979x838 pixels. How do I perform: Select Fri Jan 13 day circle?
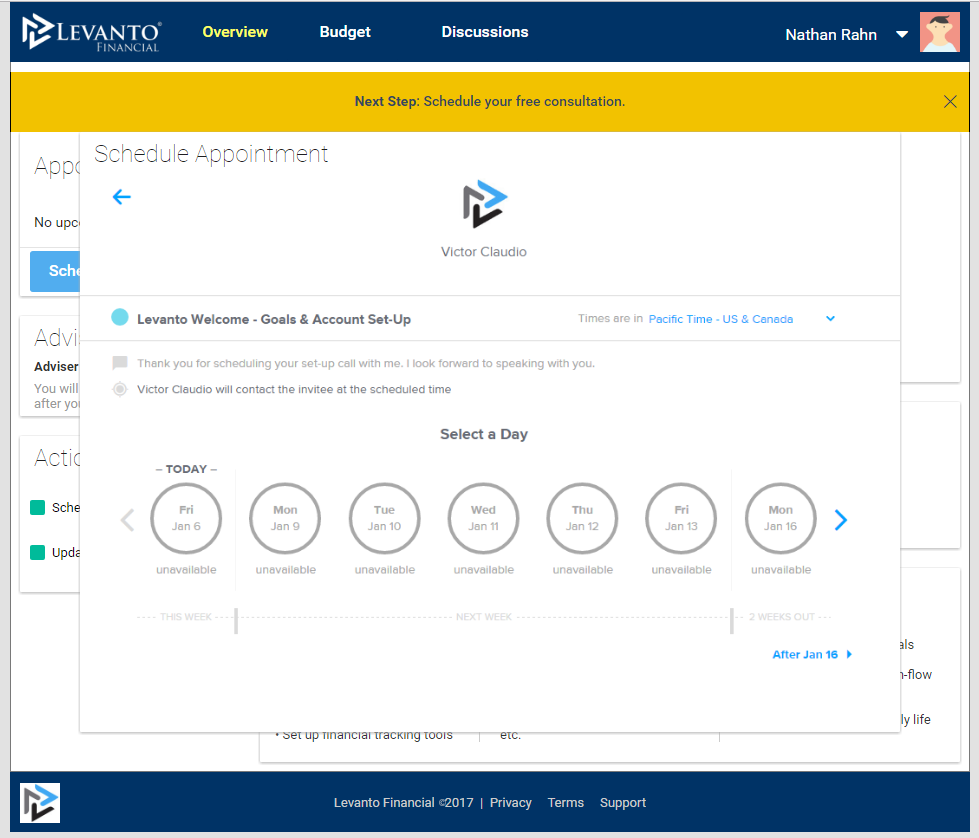click(681, 518)
